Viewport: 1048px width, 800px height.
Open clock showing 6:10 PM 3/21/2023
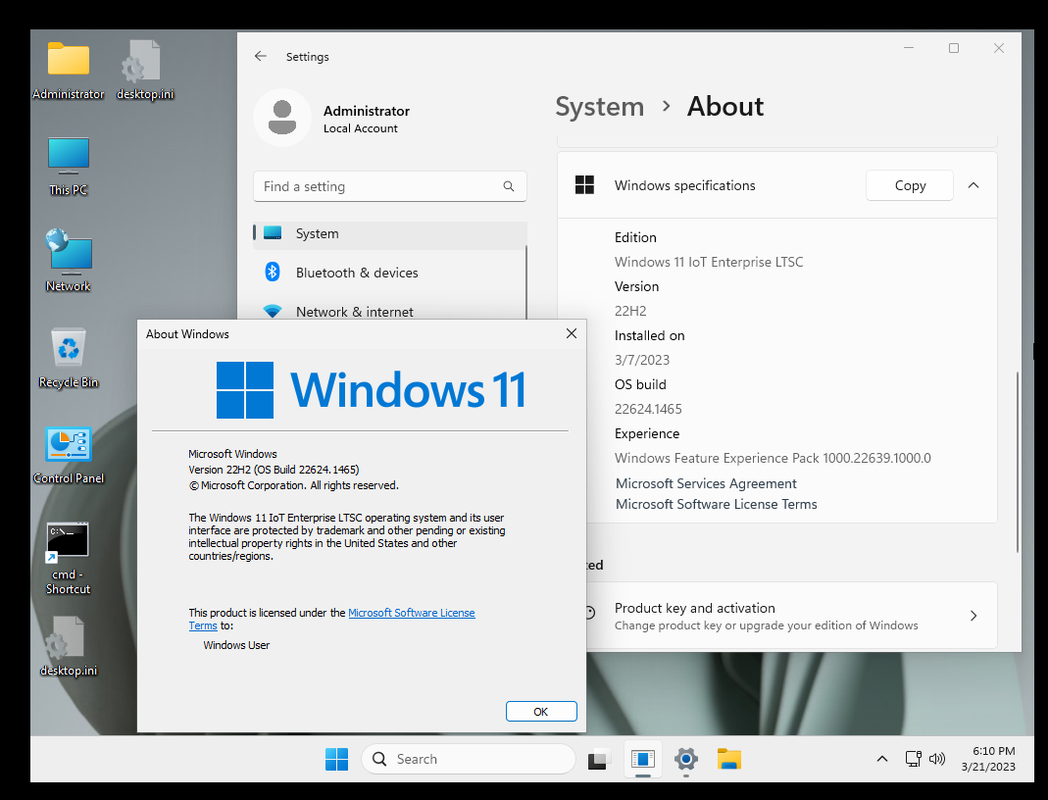click(x=989, y=759)
